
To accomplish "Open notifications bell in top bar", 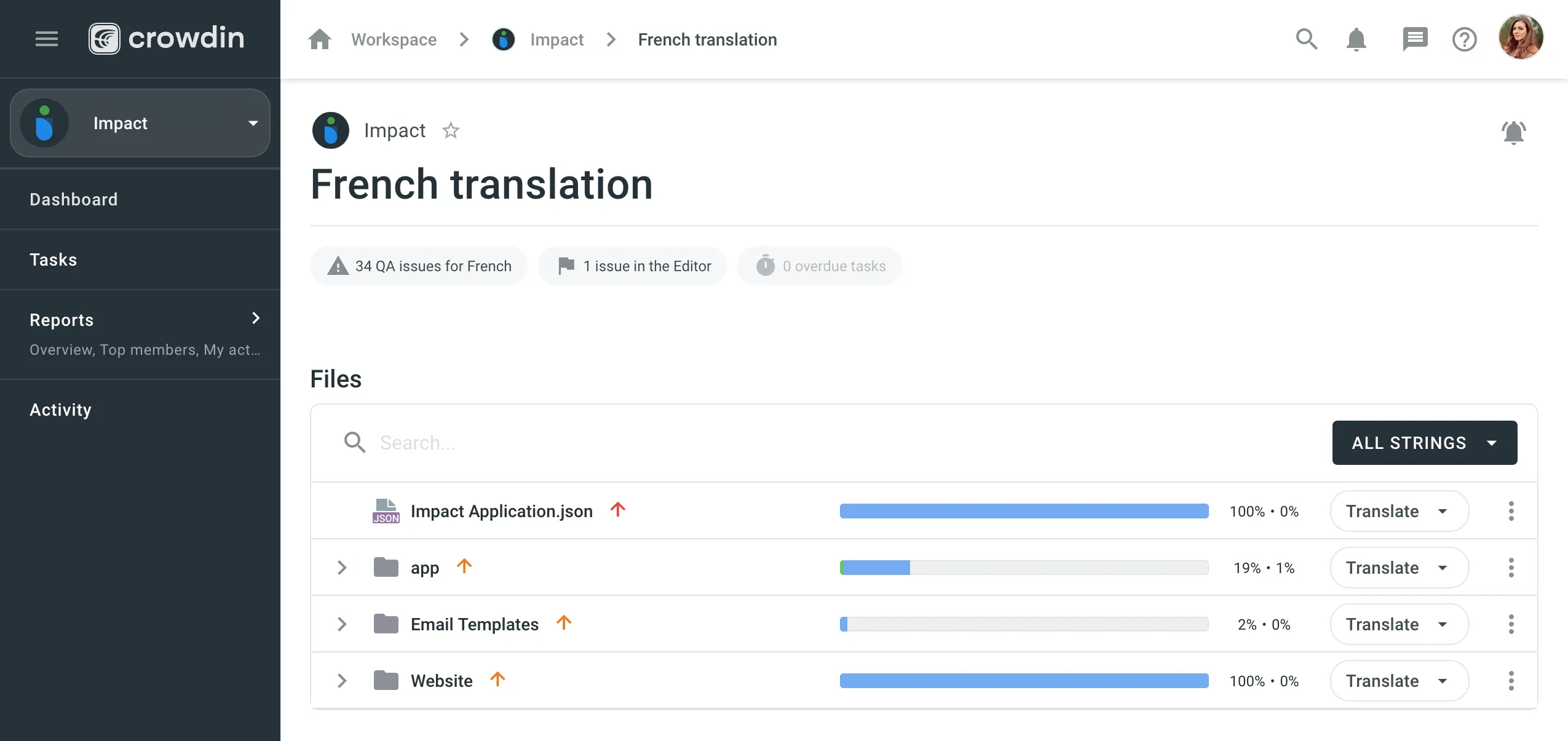I will (1356, 39).
